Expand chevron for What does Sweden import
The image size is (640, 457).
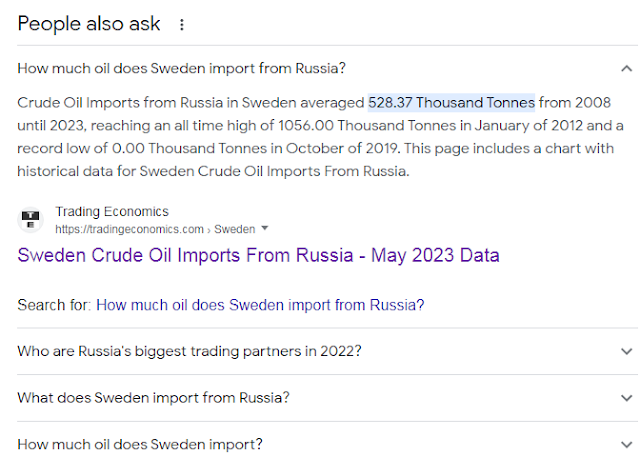(627, 398)
